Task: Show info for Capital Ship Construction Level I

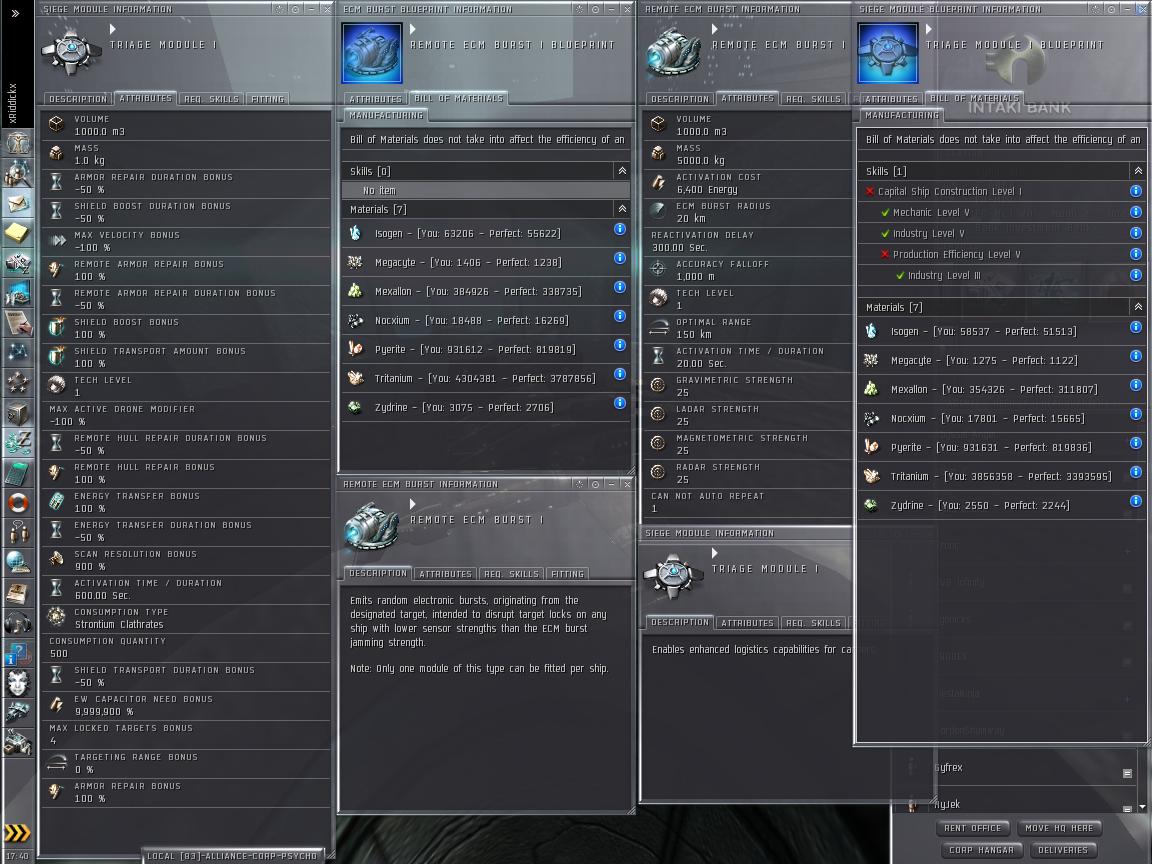Action: pyautogui.click(x=1136, y=190)
